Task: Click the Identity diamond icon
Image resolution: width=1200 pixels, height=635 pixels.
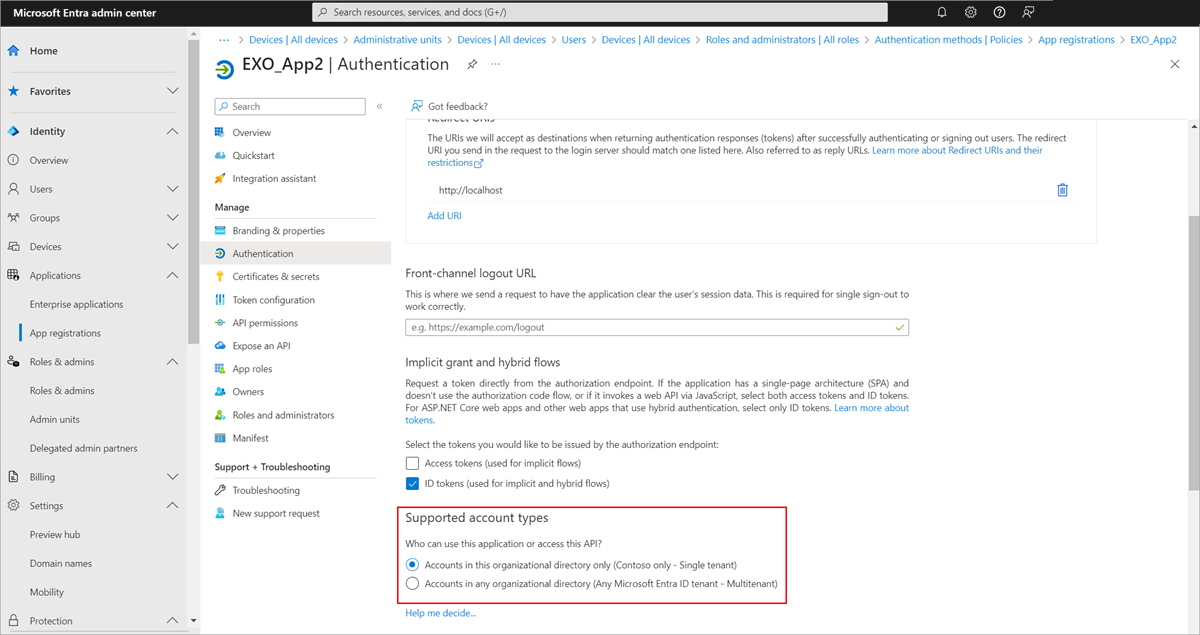Action: (14, 131)
